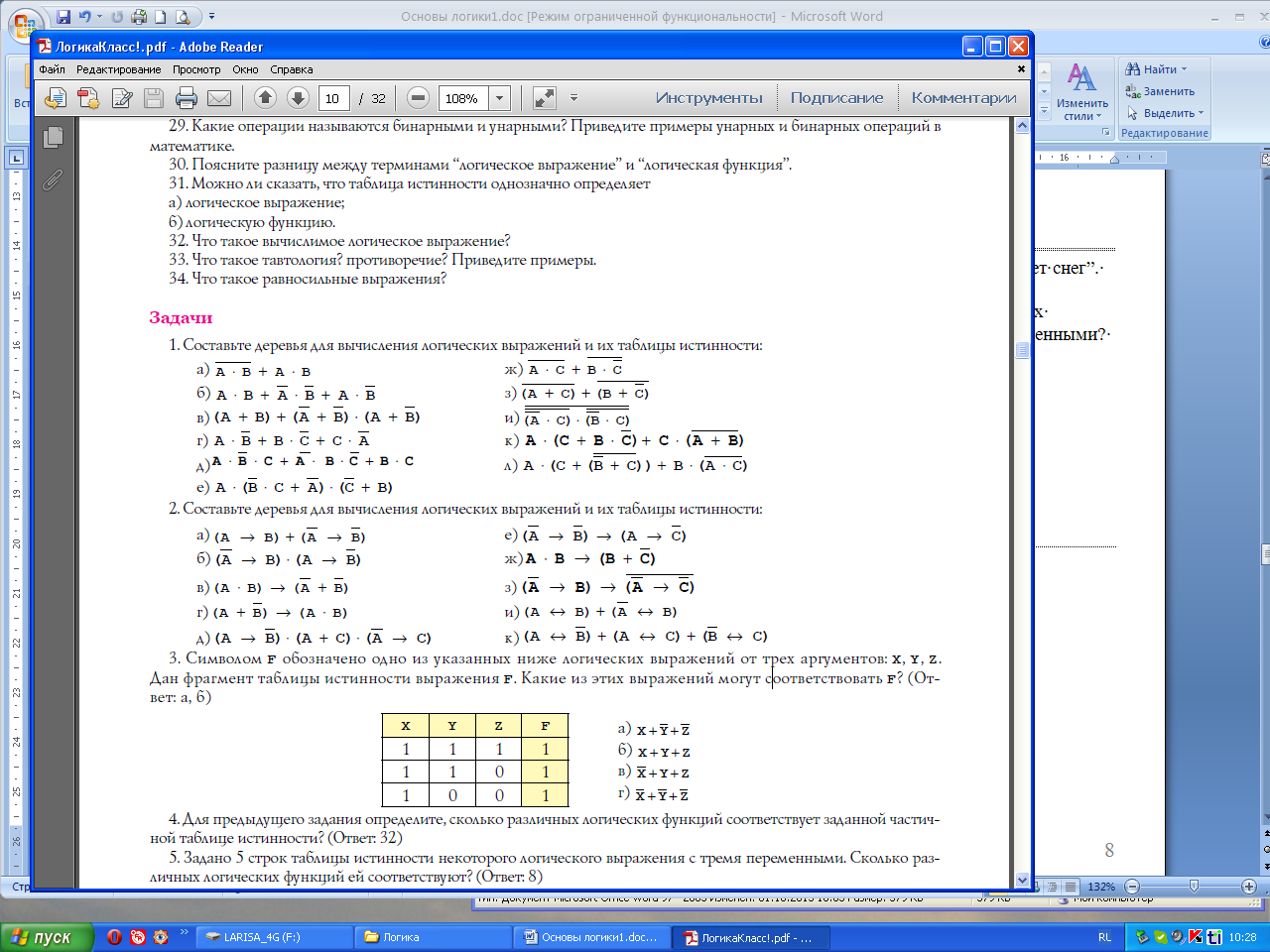The image size is (1270, 952).
Task: Click quick print icon in Word toolbar
Action: click(x=139, y=17)
